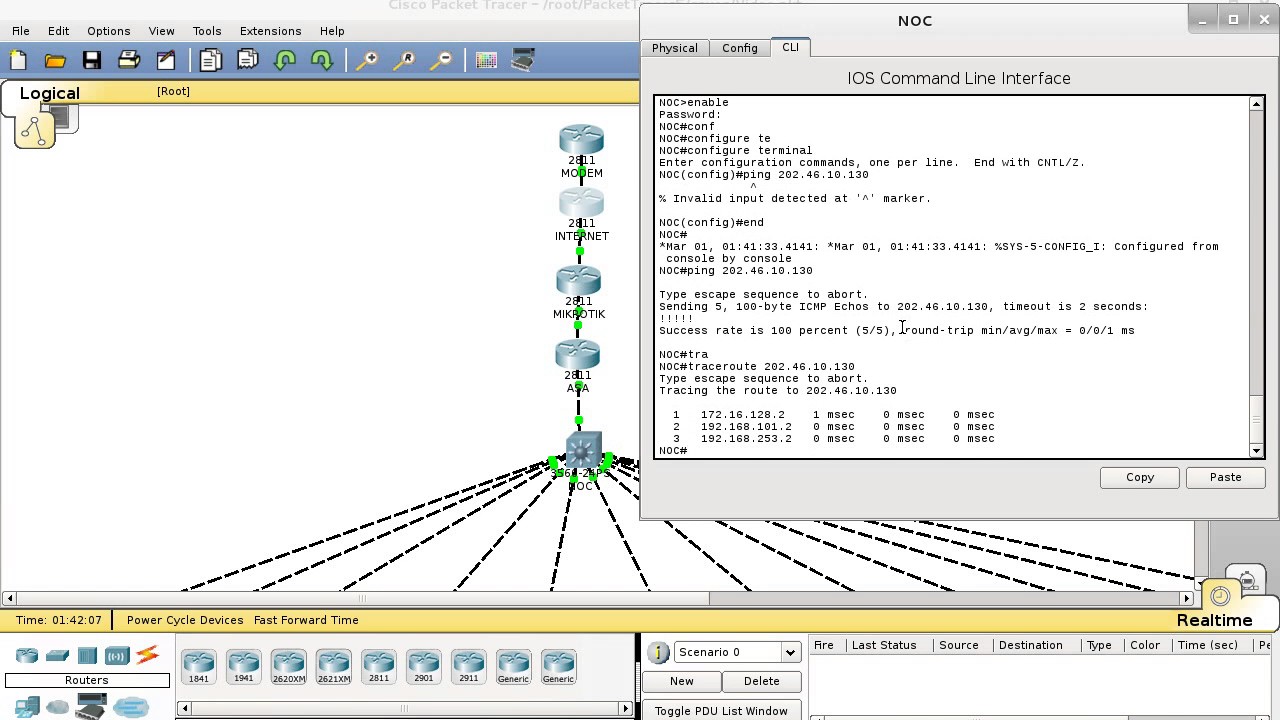1280x720 pixels.
Task: Select the Switches device category icon
Action: pos(57,656)
